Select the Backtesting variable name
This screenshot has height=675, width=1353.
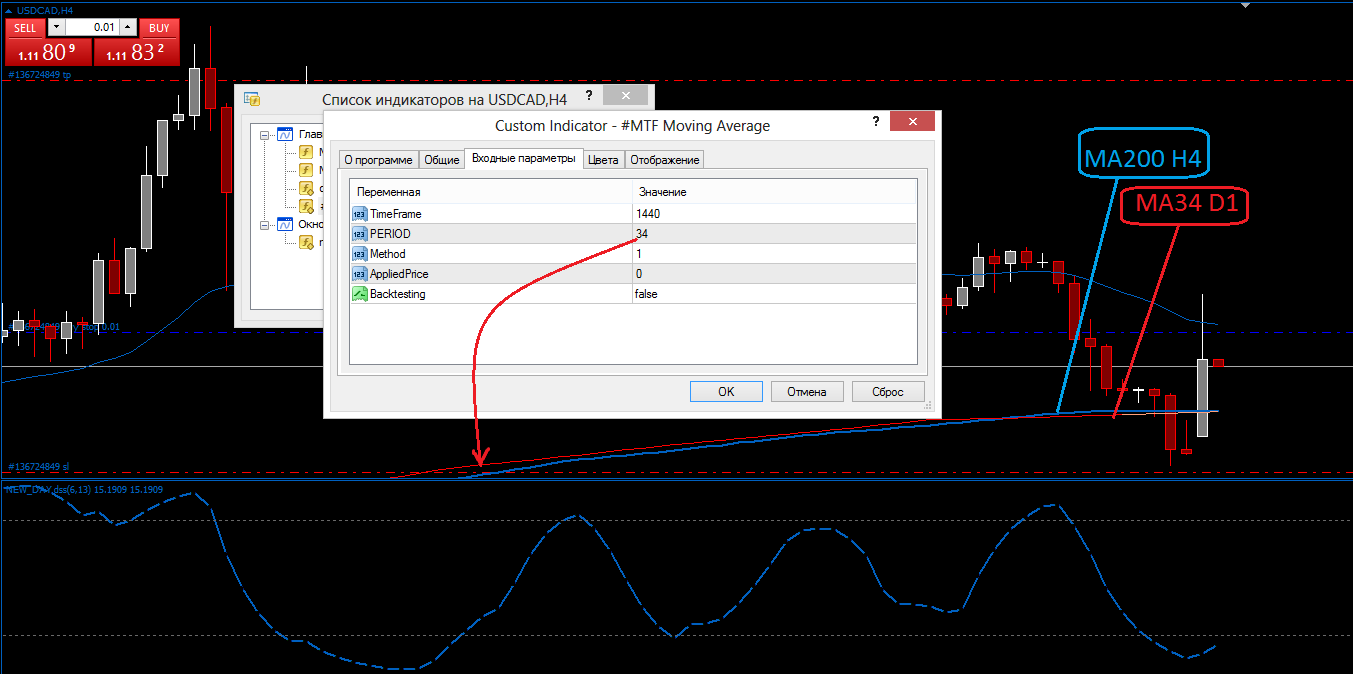[x=398, y=294]
